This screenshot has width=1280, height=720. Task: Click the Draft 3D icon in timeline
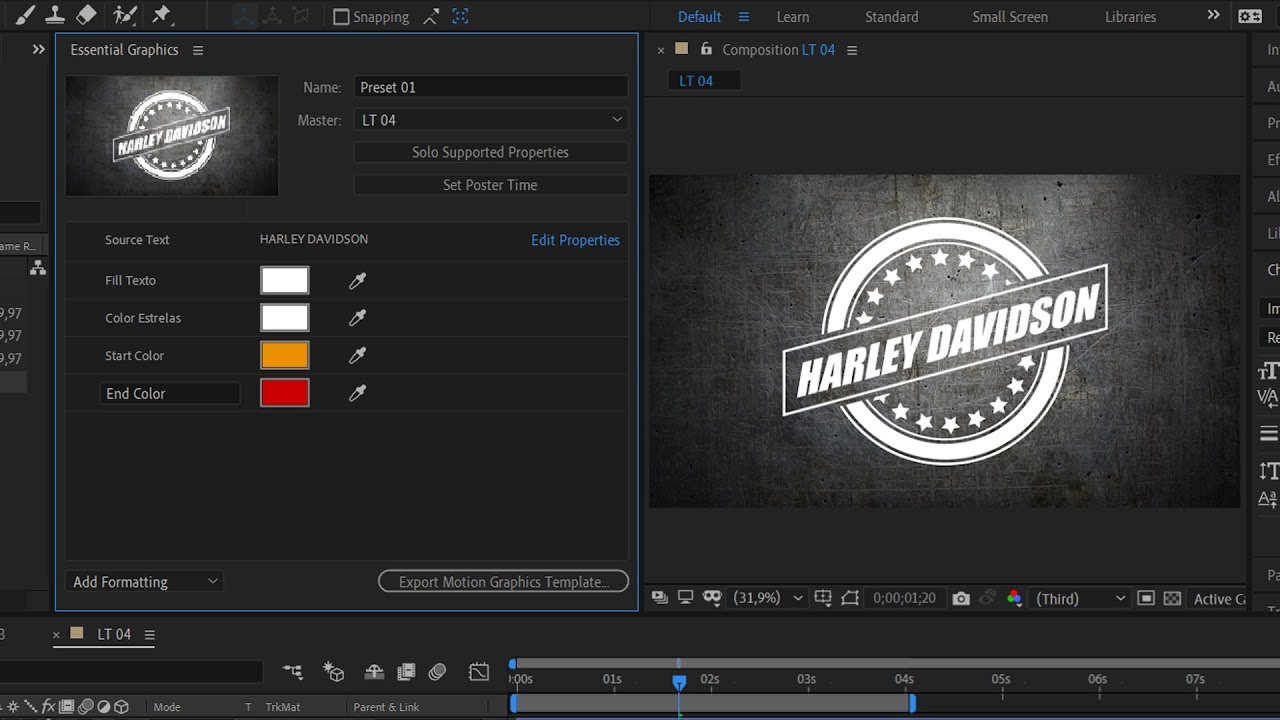tap(334, 672)
